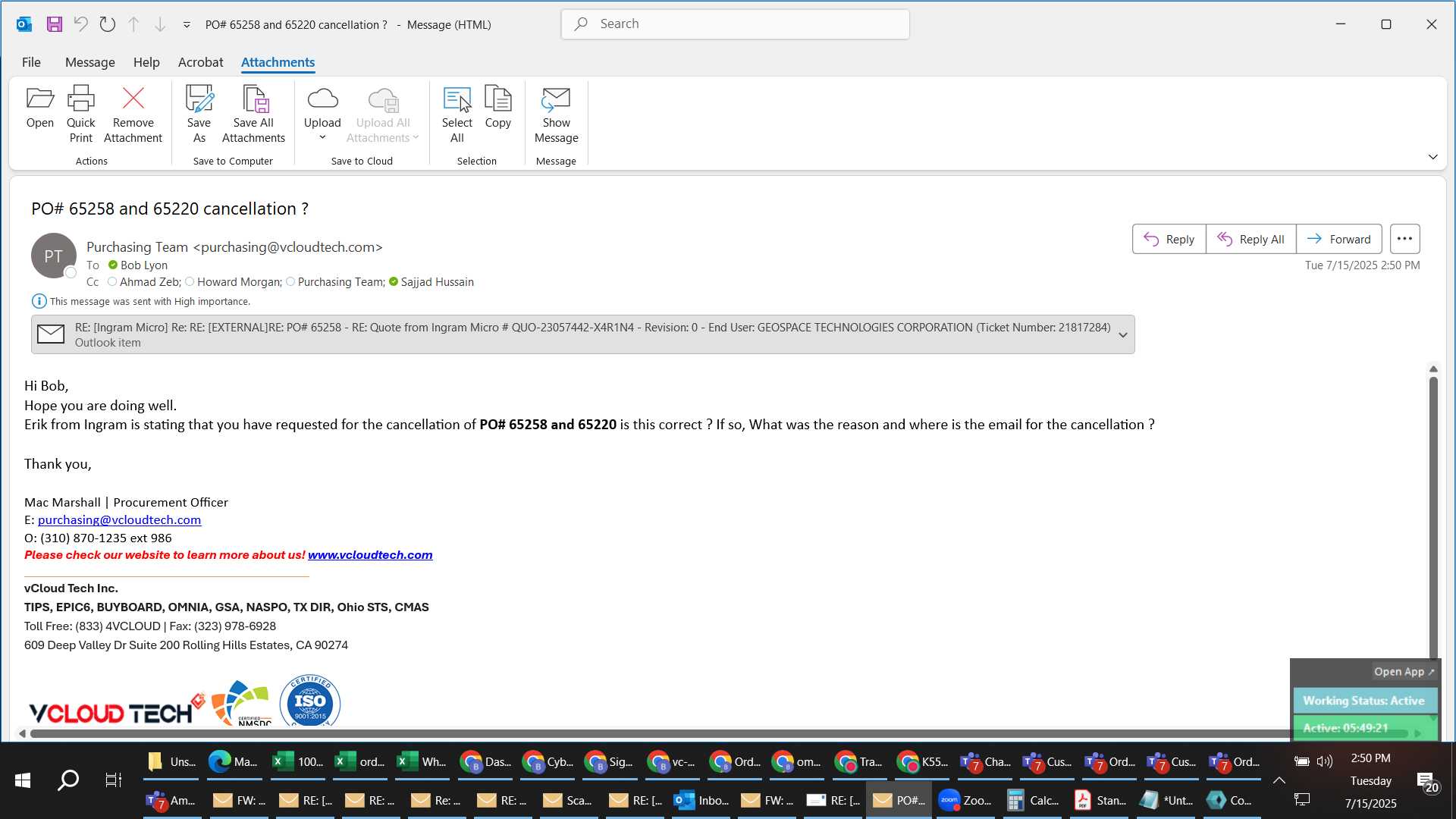Click the Select All attachments icon

pos(457,114)
